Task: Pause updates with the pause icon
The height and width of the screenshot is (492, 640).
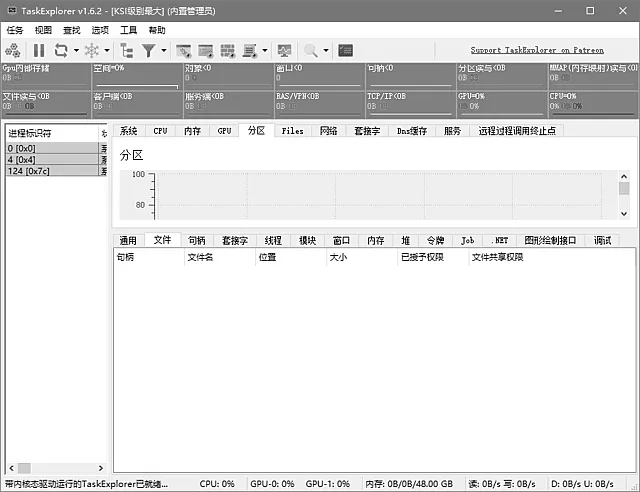Action: [x=39, y=51]
